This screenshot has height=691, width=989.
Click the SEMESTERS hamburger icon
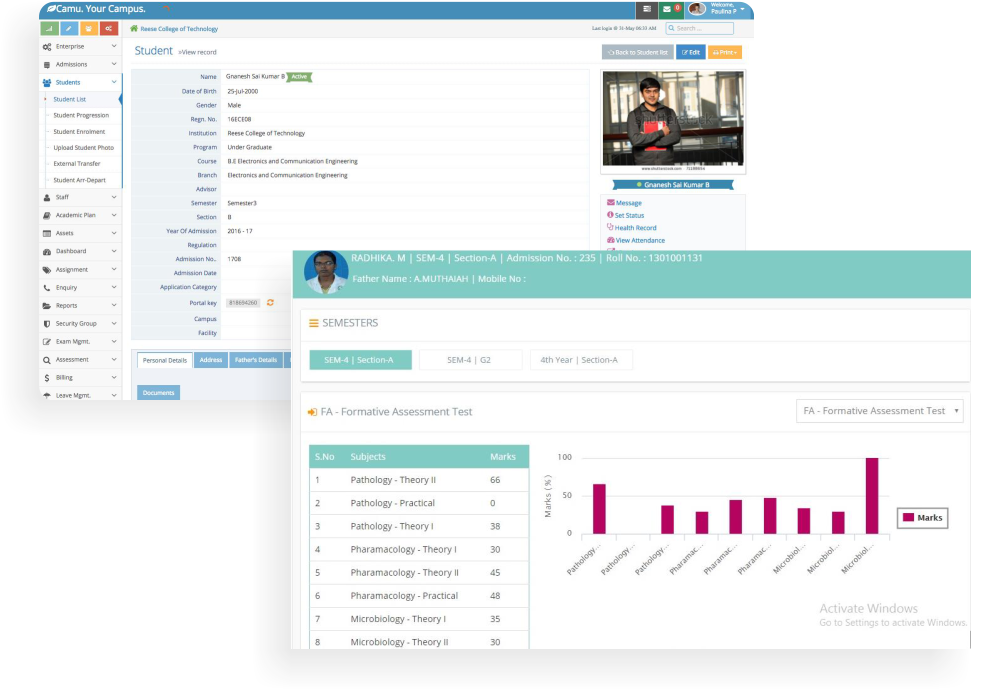tap(313, 323)
